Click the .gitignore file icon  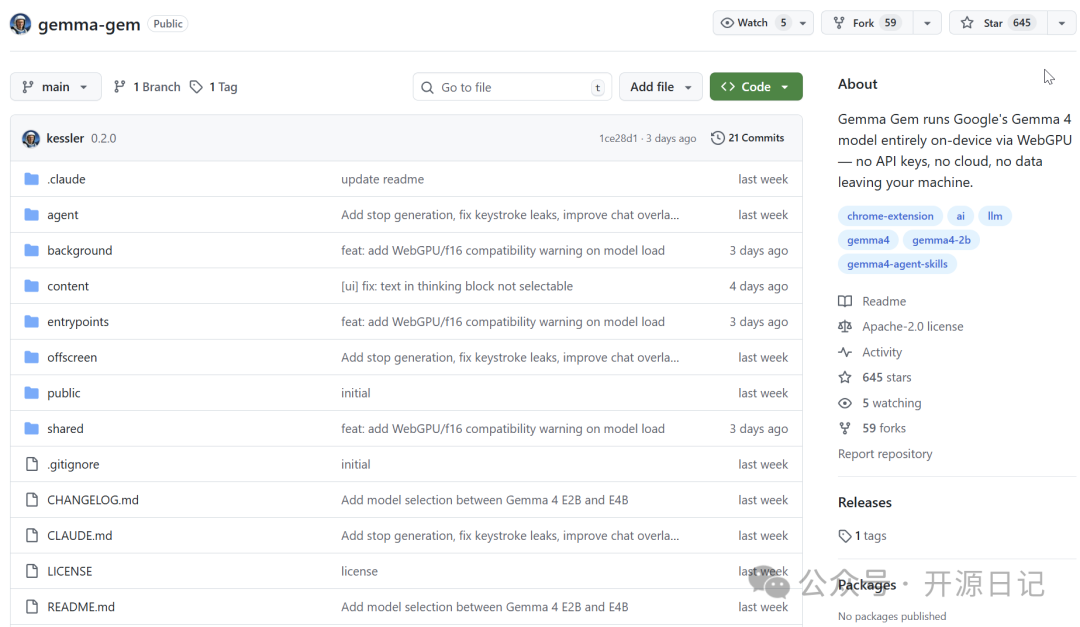coord(32,464)
